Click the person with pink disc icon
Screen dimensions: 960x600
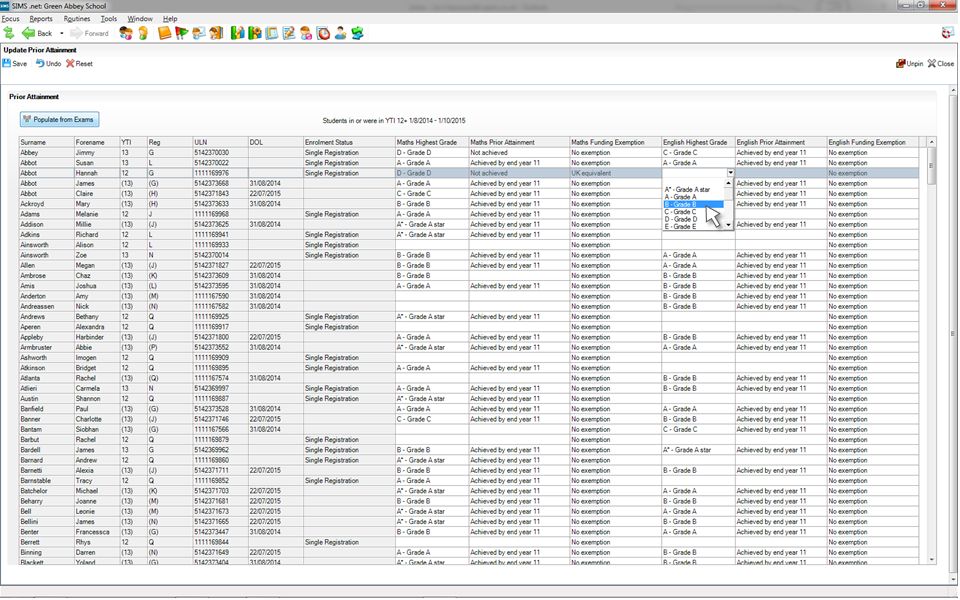(x=306, y=33)
